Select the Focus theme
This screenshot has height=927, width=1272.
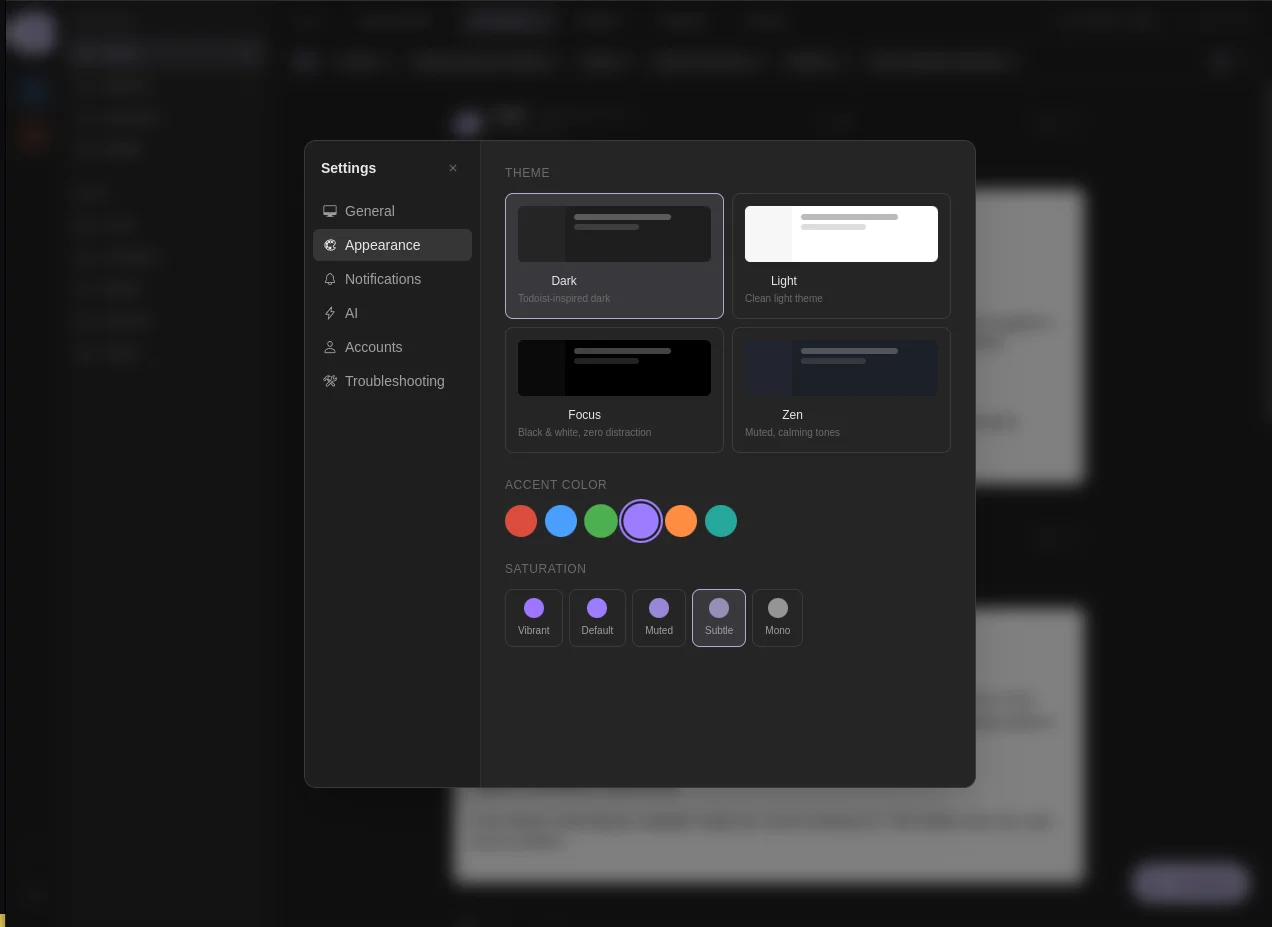coord(614,389)
